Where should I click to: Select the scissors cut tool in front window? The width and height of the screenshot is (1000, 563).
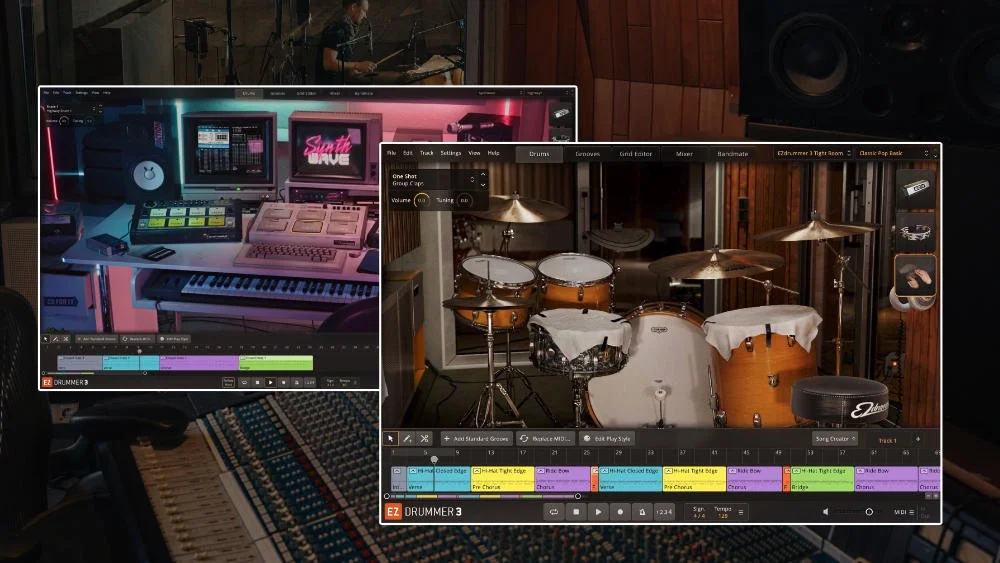point(424,439)
